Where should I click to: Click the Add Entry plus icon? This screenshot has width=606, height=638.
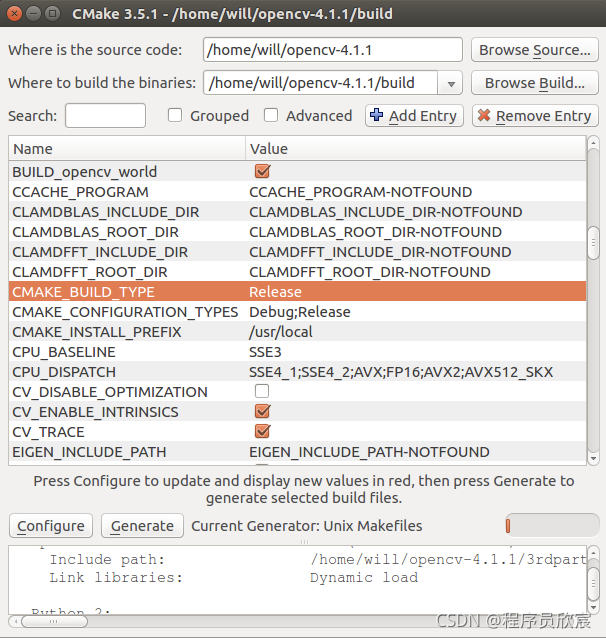(x=377, y=116)
